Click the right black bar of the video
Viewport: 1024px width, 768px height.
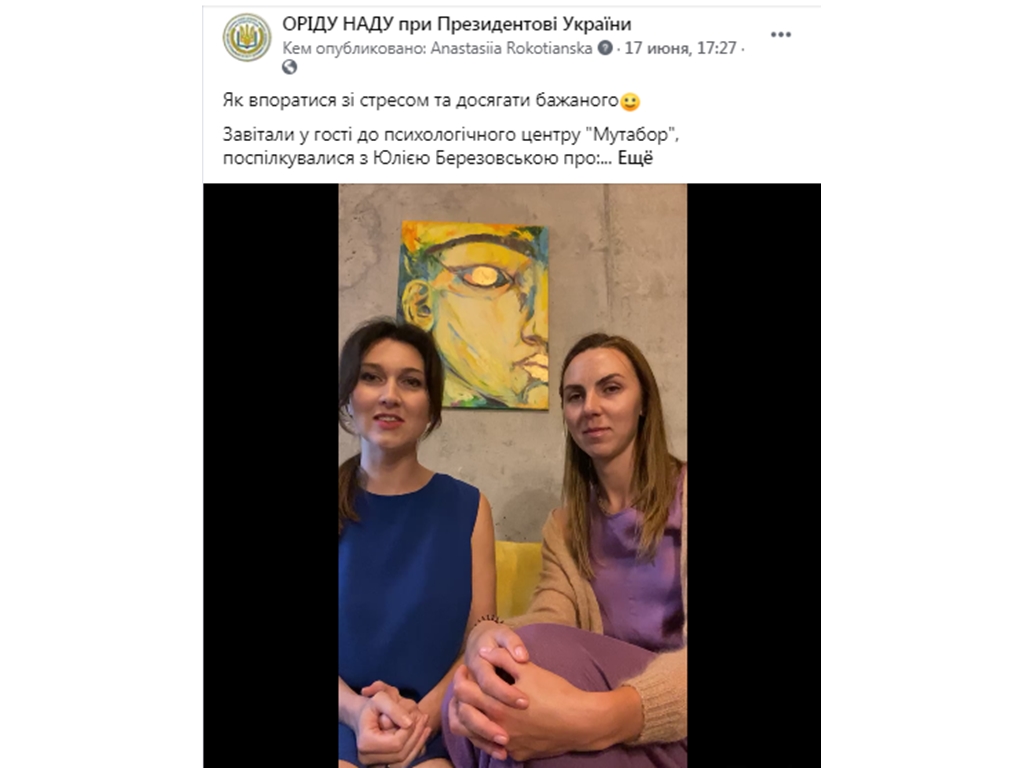(x=754, y=475)
